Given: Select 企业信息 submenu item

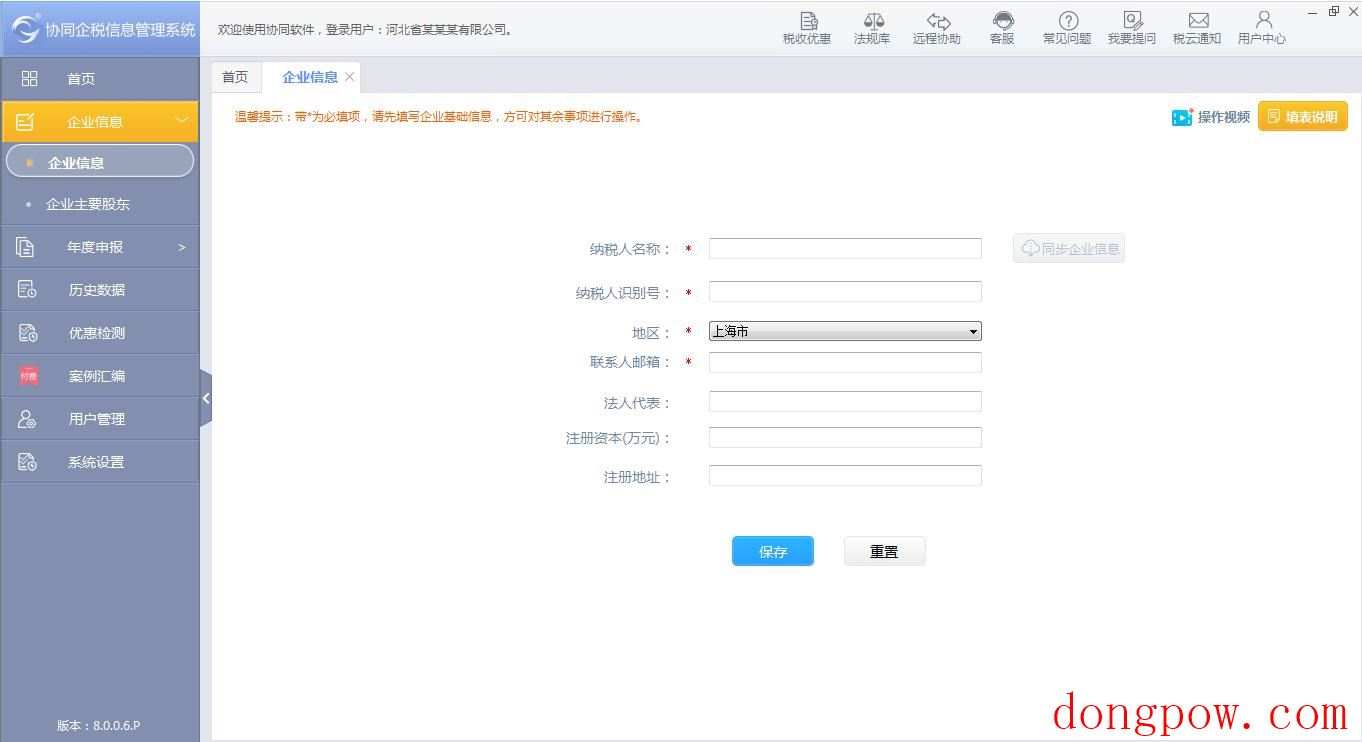Looking at the screenshot, I should pyautogui.click(x=100, y=162).
